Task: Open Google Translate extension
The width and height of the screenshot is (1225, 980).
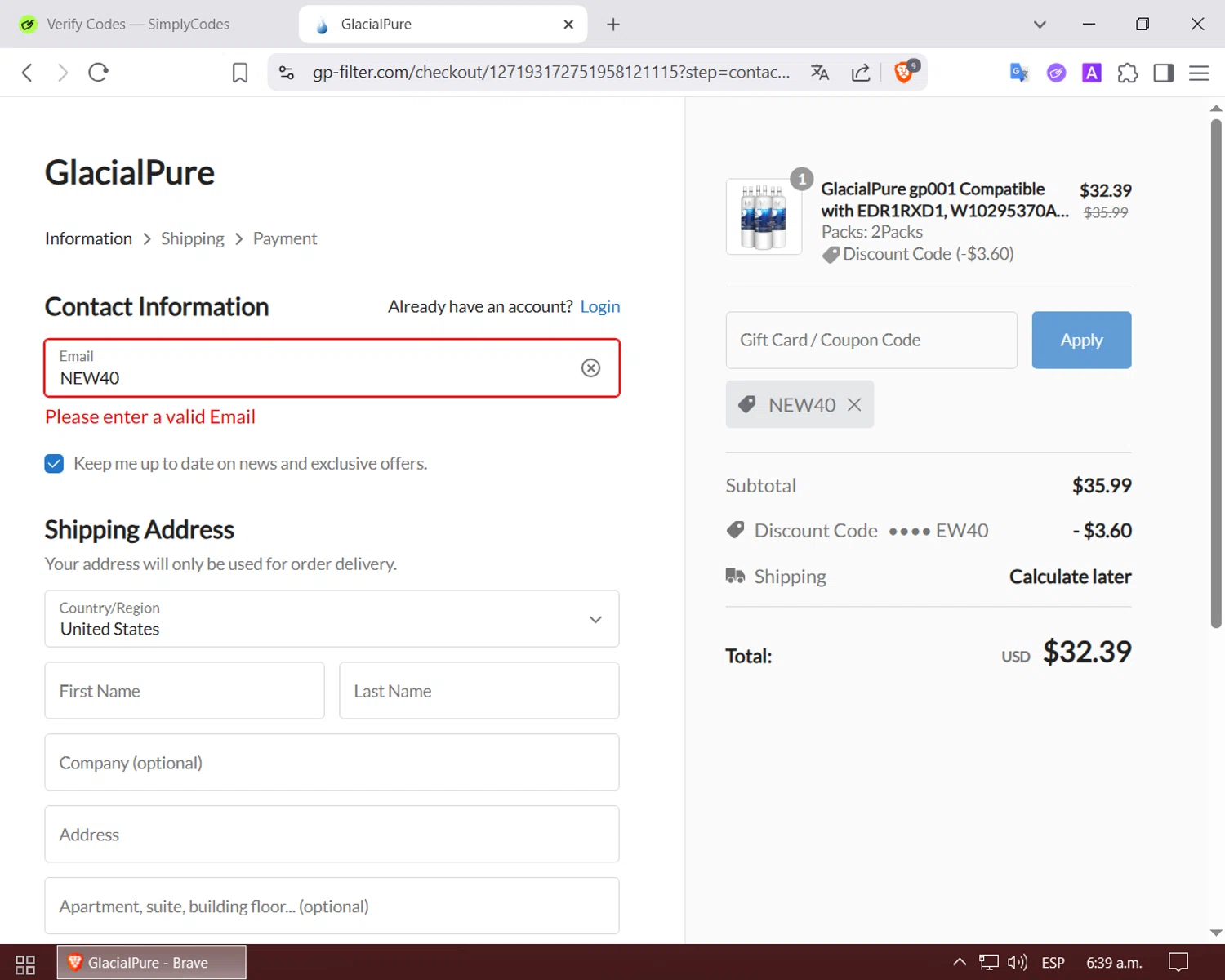Action: [x=1019, y=73]
